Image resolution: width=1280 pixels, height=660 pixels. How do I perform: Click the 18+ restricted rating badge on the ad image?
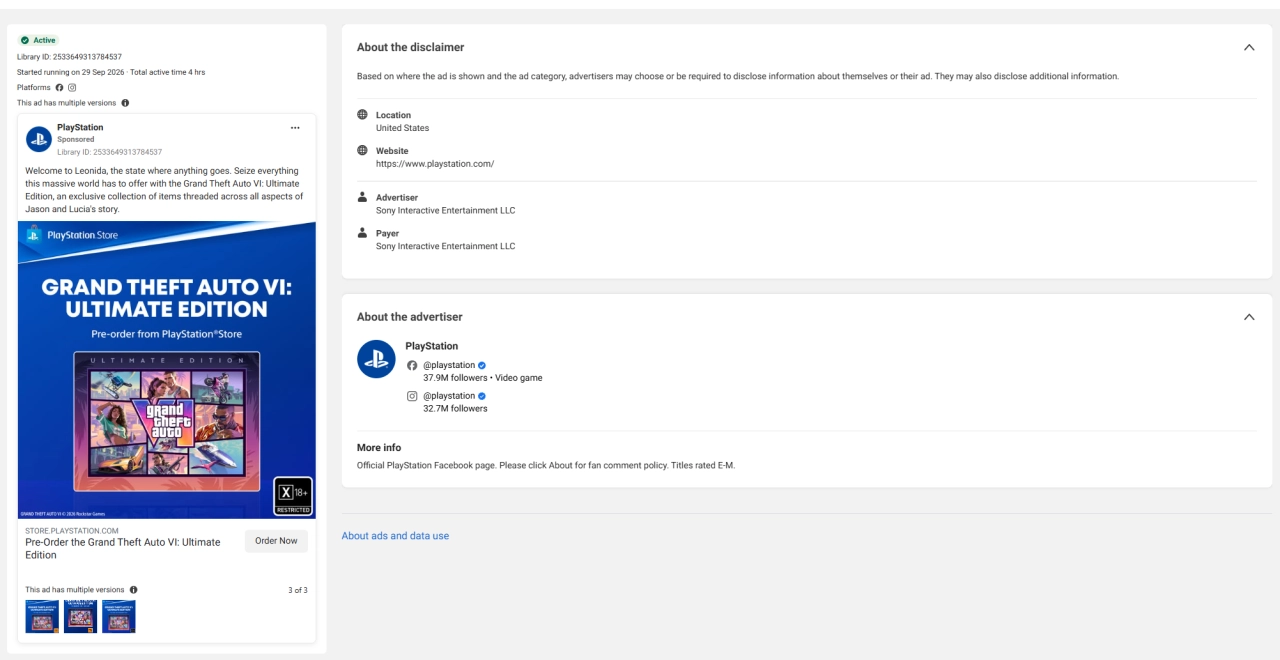click(x=293, y=496)
